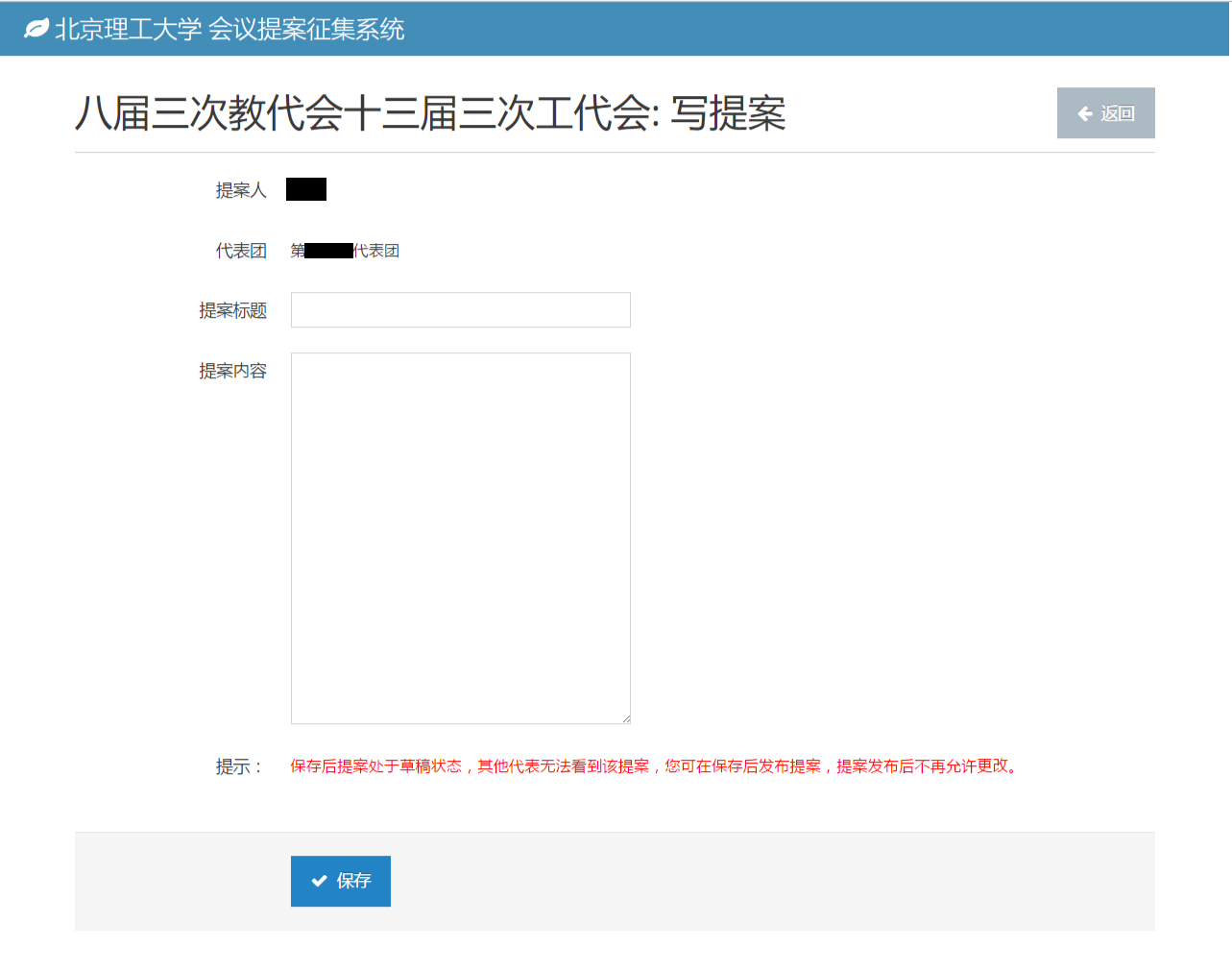This screenshot has height=971, width=1232.
Task: Select the 代表团 value text
Action: (x=345, y=251)
